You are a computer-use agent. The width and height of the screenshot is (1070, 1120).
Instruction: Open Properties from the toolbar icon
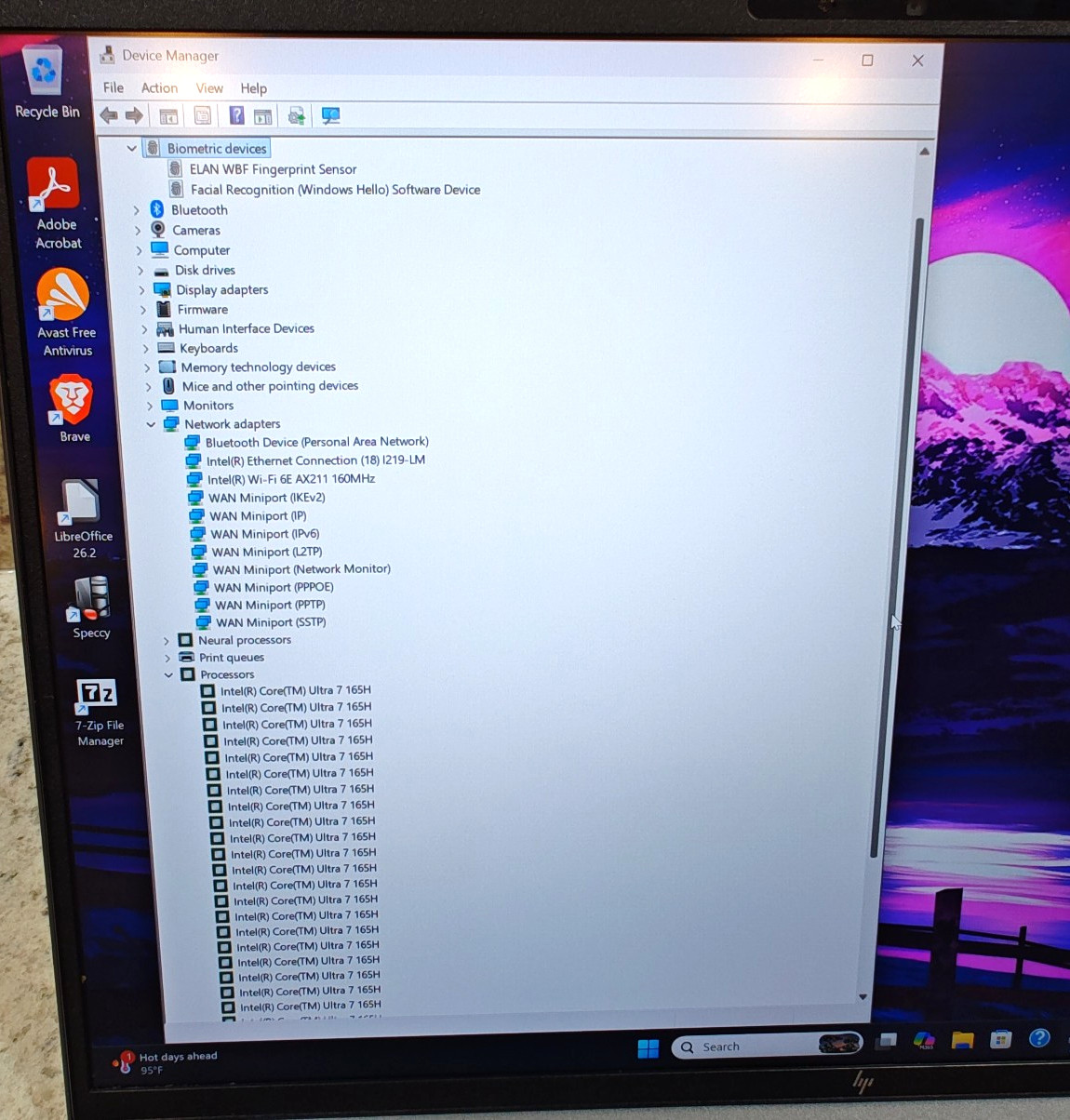[x=202, y=115]
